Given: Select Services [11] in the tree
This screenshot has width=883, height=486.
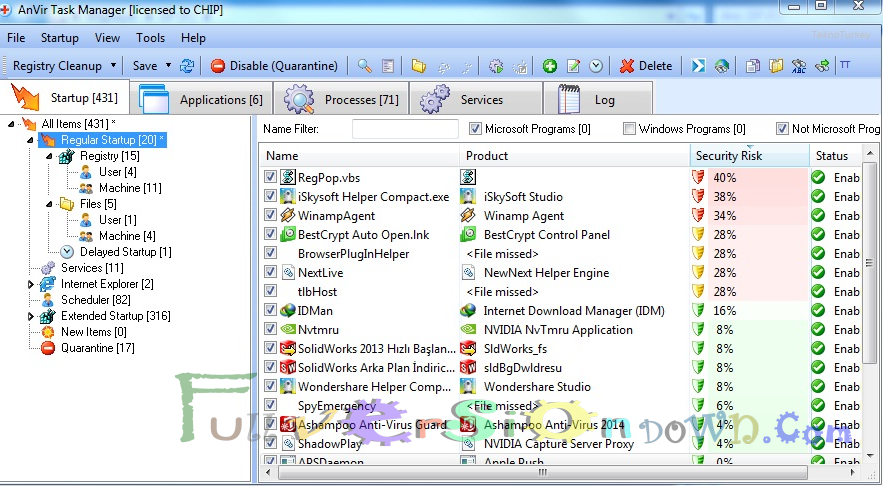Looking at the screenshot, I should pos(92,268).
